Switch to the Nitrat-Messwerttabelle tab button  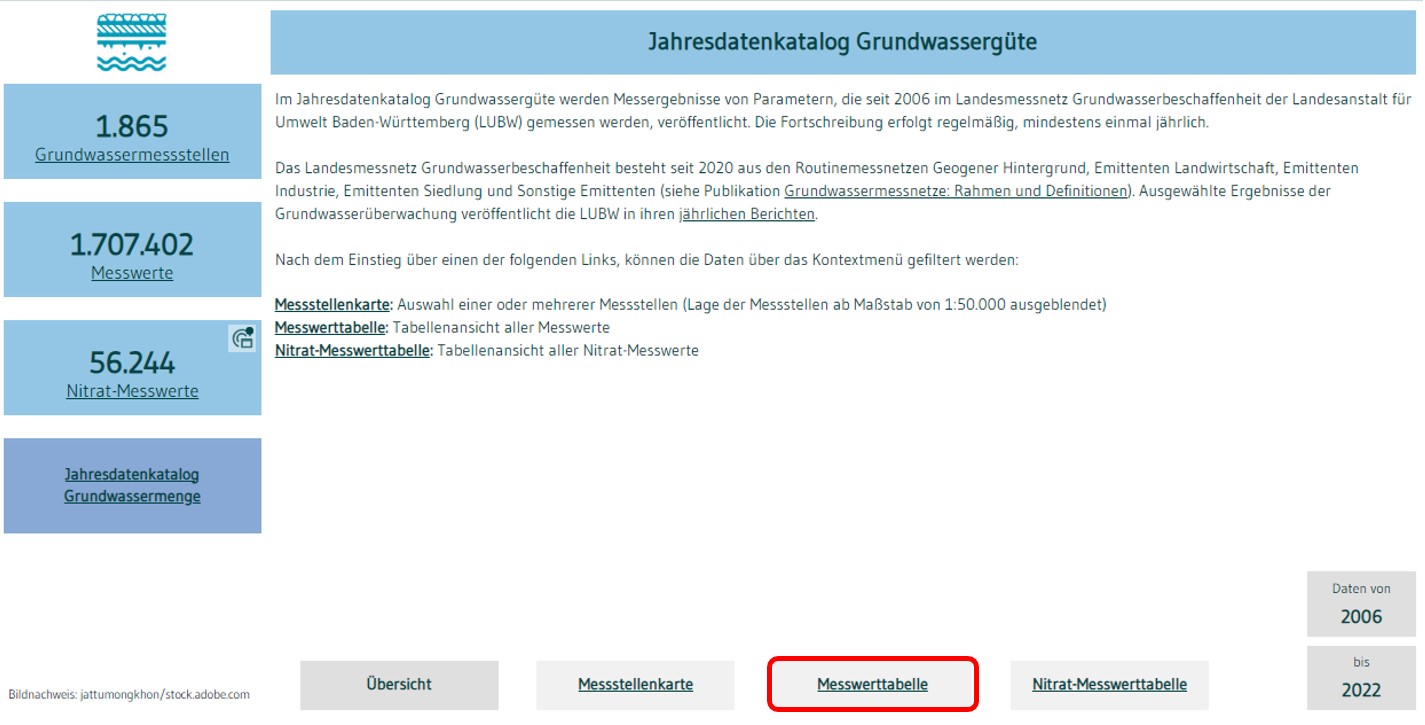point(1109,685)
